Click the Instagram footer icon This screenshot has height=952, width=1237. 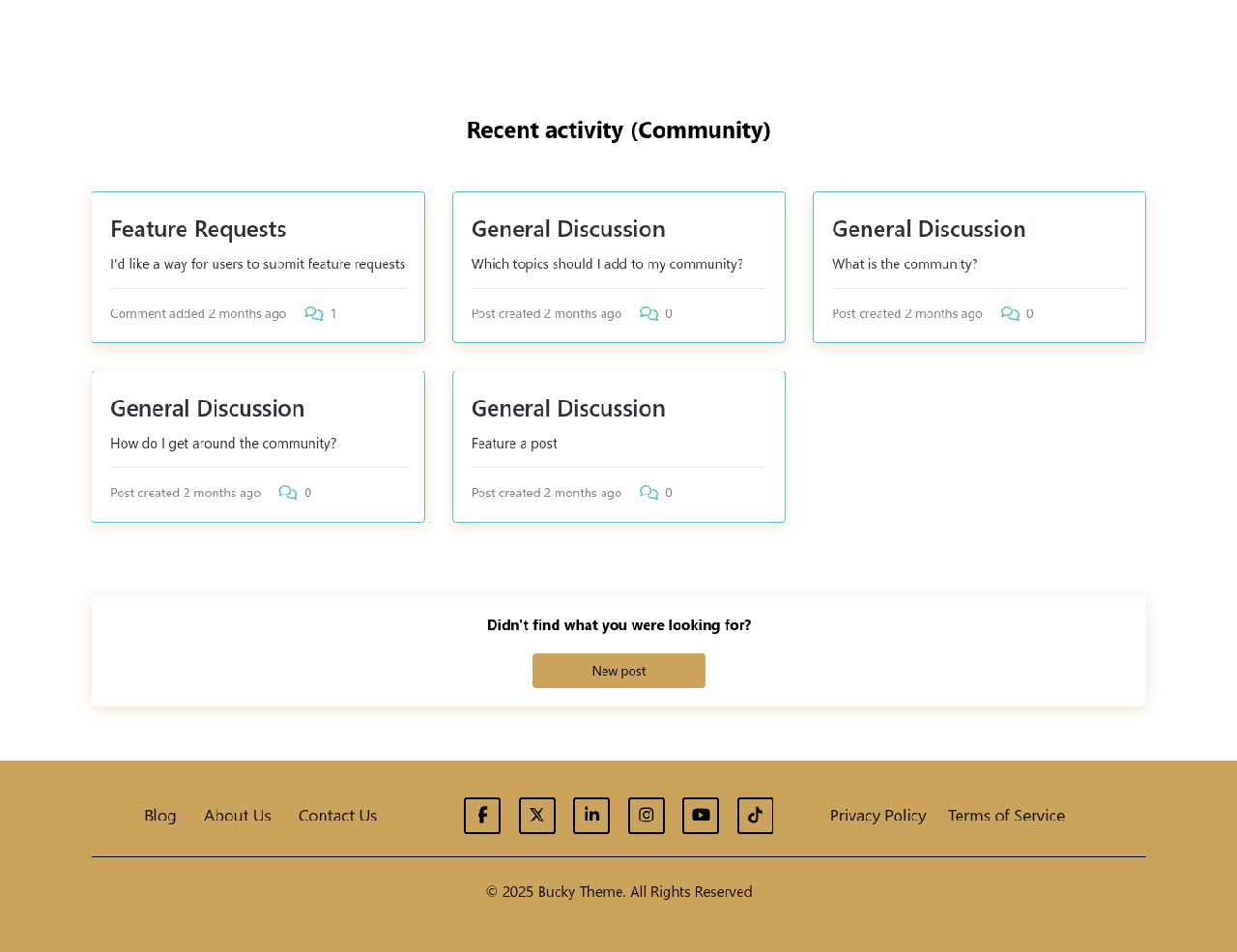click(x=647, y=816)
